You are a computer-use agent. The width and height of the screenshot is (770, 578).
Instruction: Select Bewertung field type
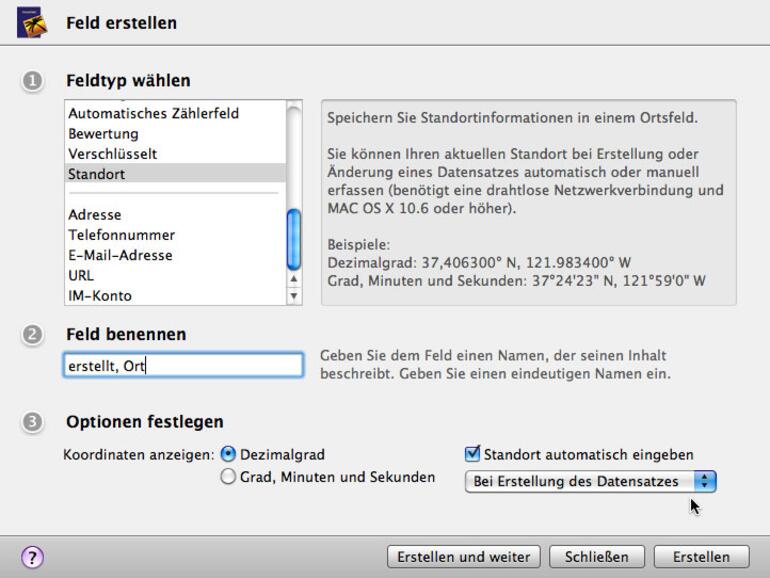click(x=175, y=134)
